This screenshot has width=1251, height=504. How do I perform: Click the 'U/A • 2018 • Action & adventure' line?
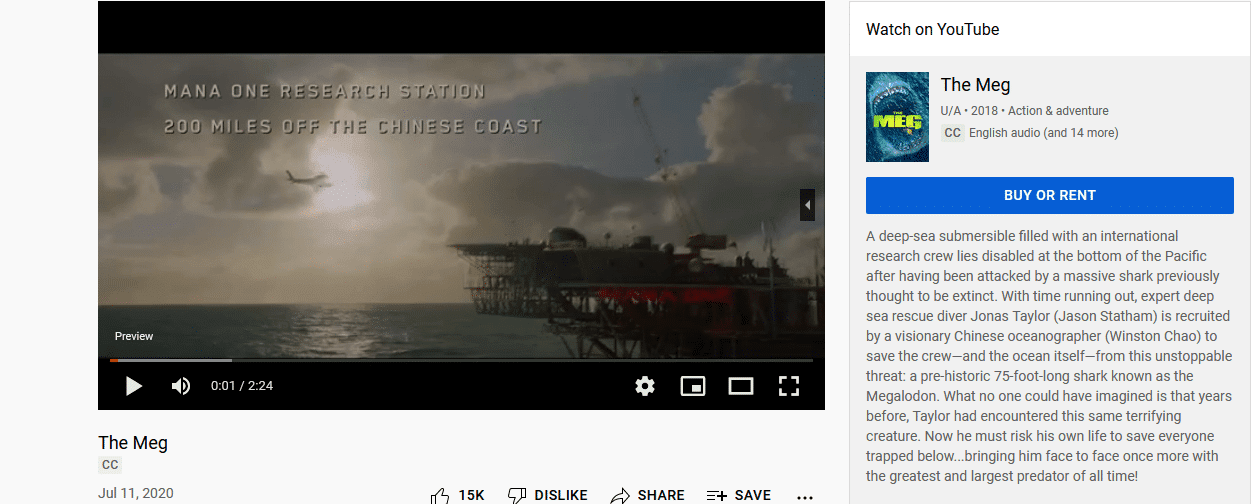point(1025,111)
